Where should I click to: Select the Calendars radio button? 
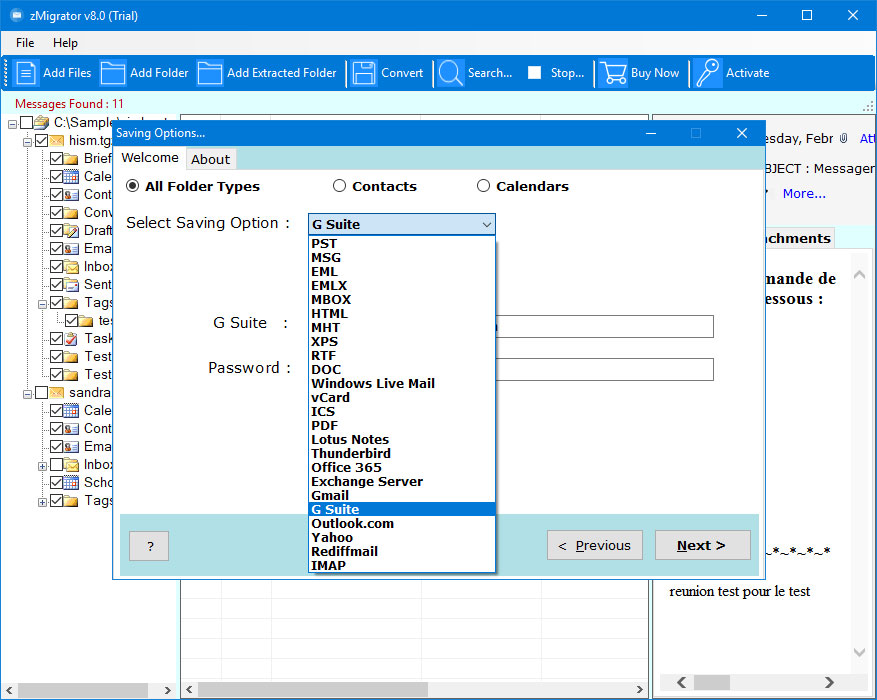[483, 186]
